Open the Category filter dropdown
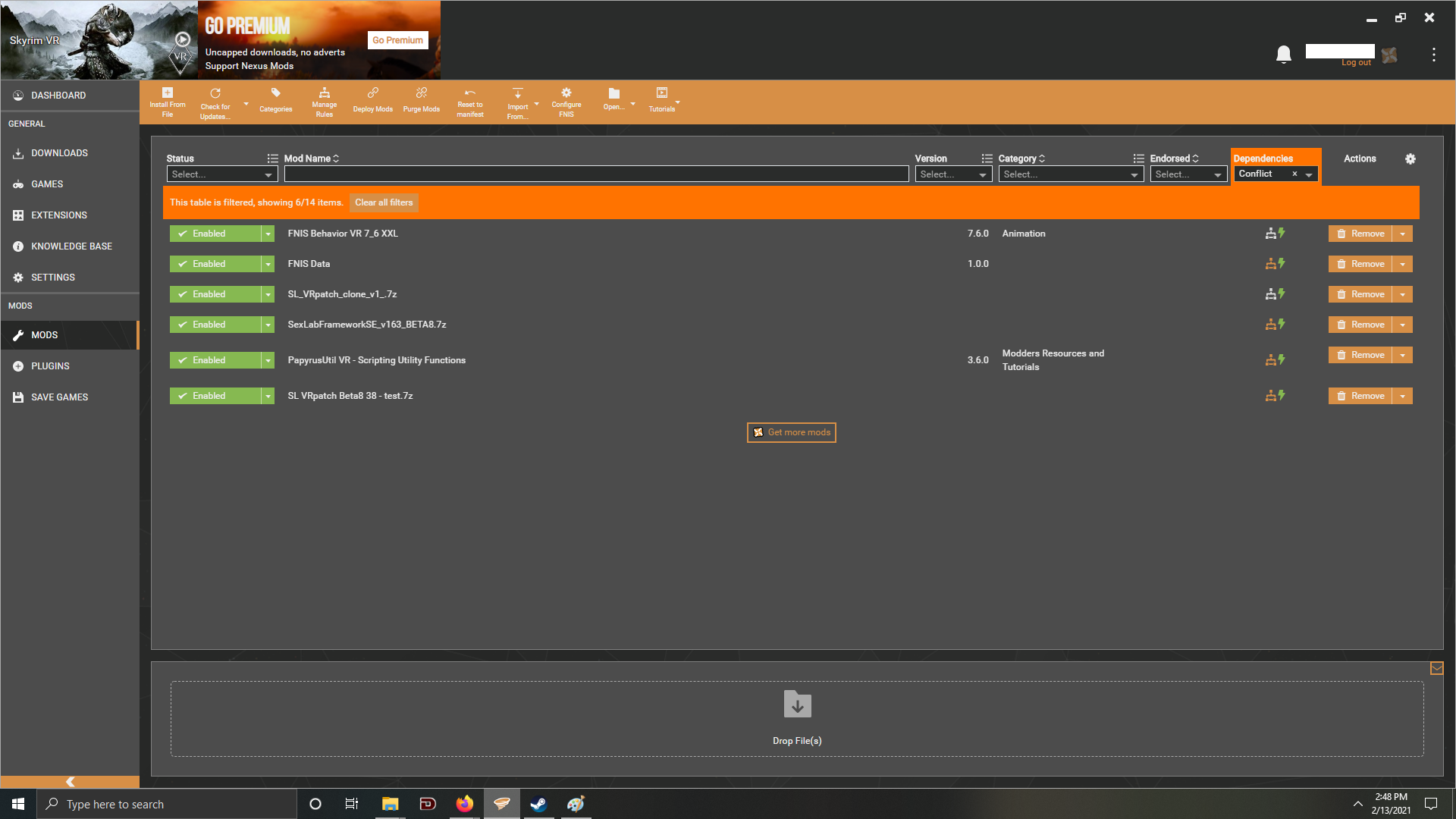 1071,174
